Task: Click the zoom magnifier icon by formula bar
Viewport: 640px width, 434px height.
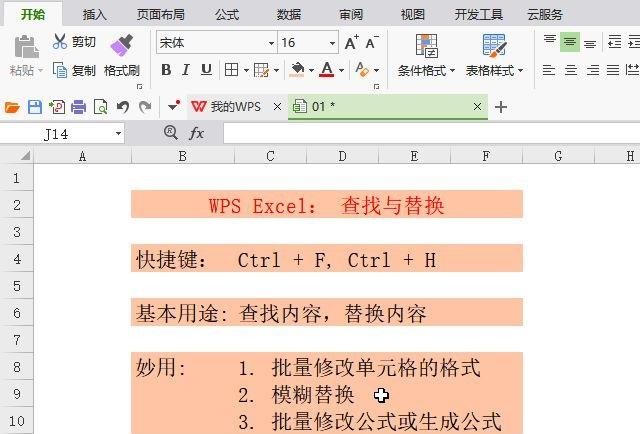Action: pyautogui.click(x=171, y=133)
